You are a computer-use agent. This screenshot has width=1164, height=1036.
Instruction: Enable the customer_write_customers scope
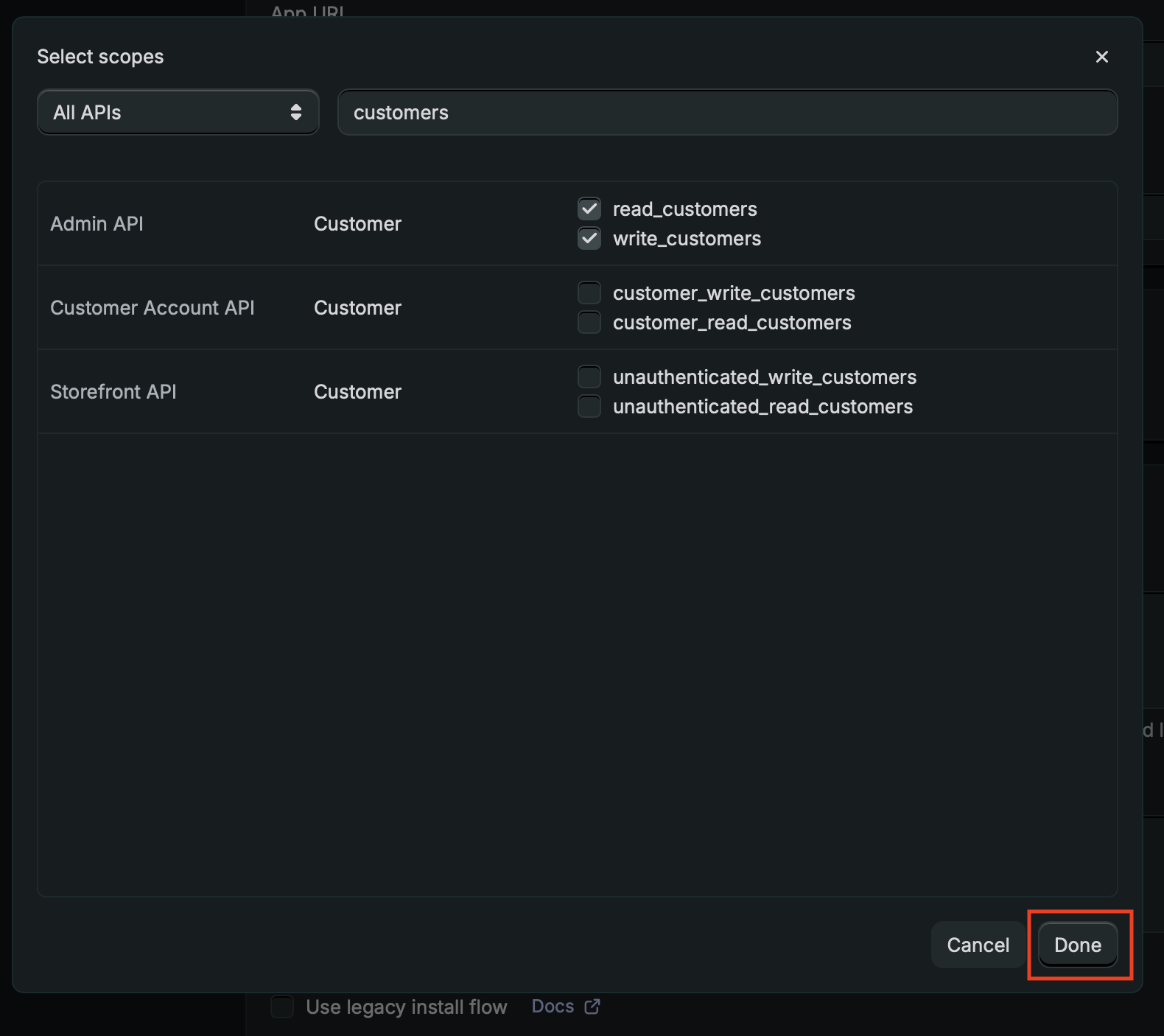coord(589,293)
